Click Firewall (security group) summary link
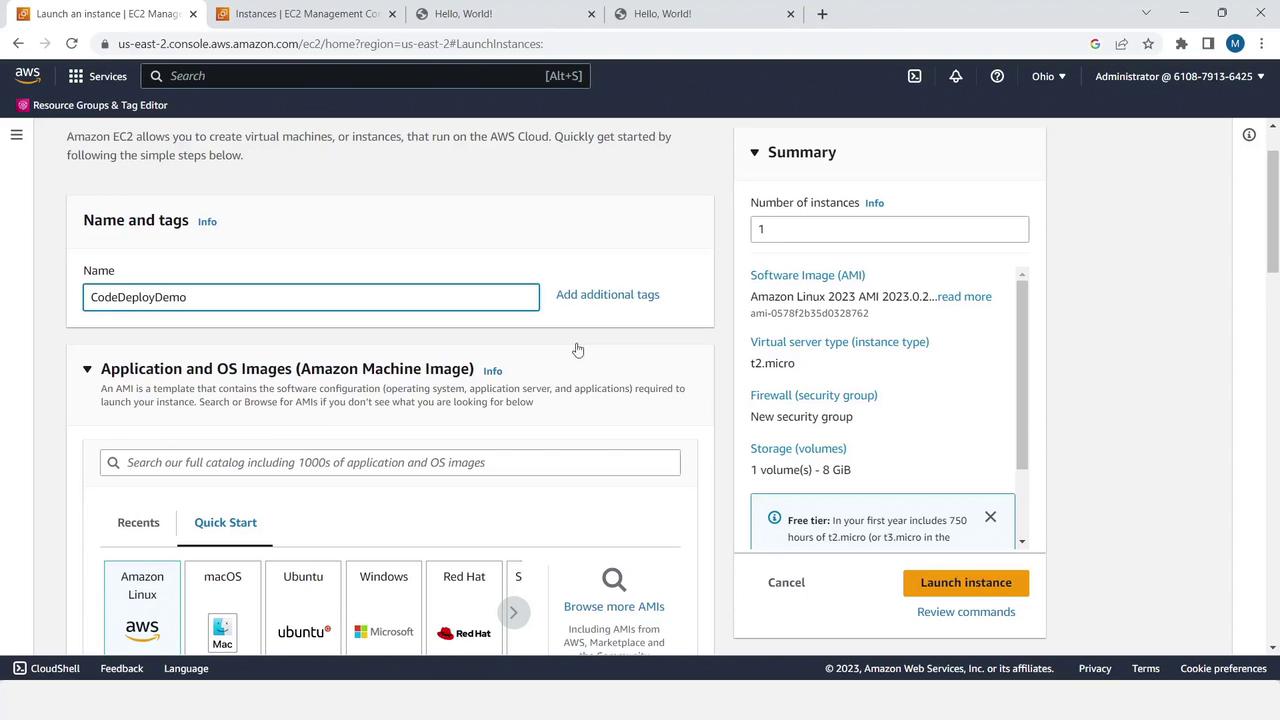1280x720 pixels. (x=814, y=395)
